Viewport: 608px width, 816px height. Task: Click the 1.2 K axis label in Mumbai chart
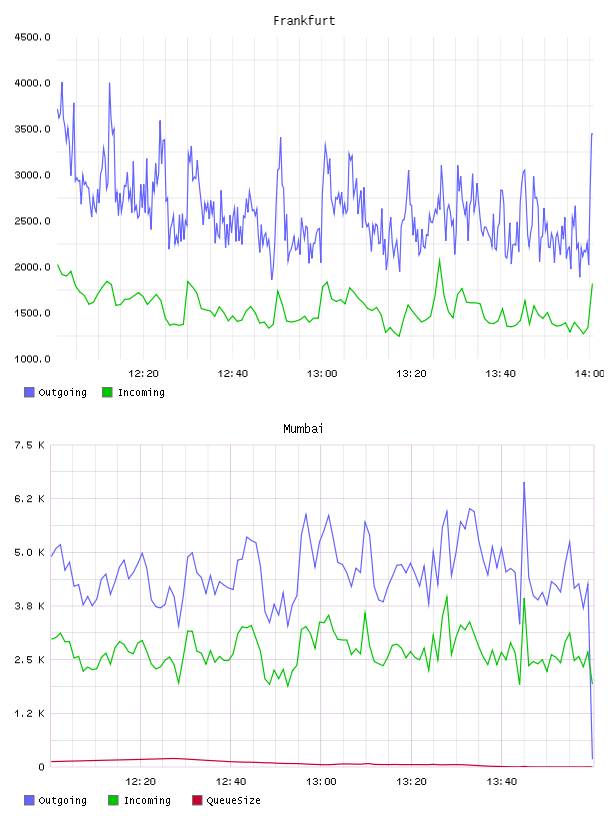point(29,713)
